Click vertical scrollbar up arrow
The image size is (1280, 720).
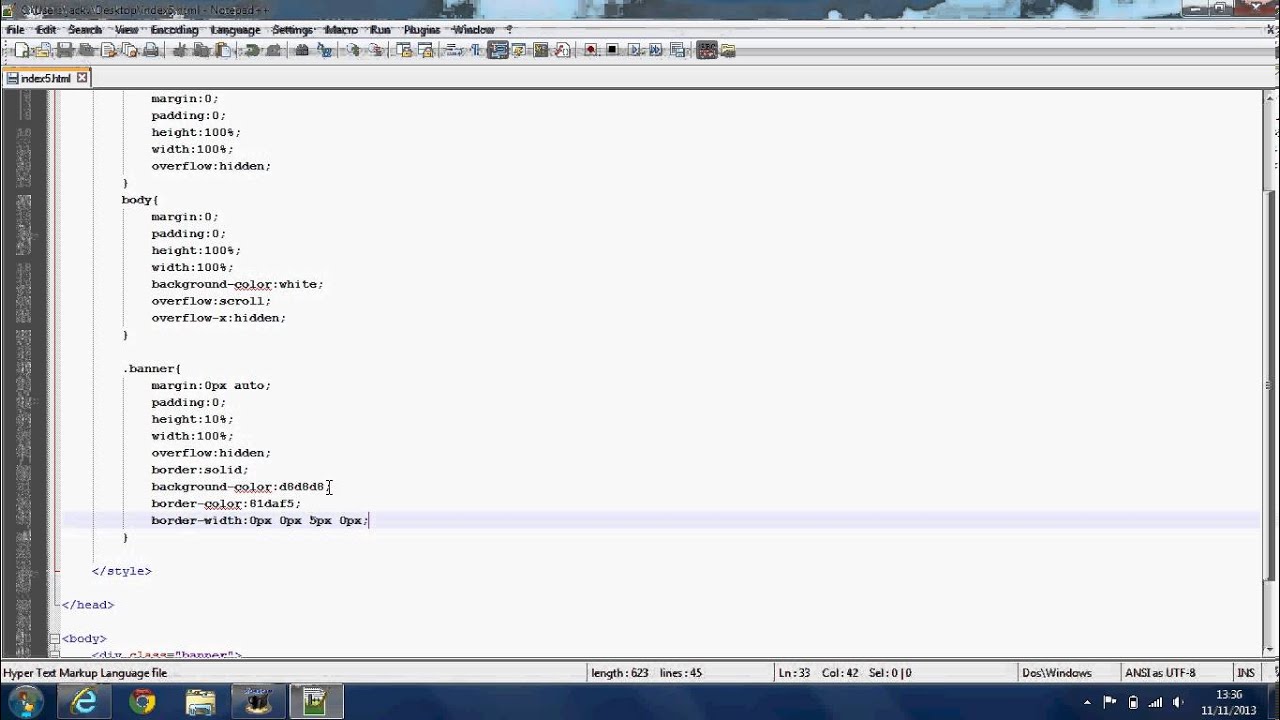1271,97
